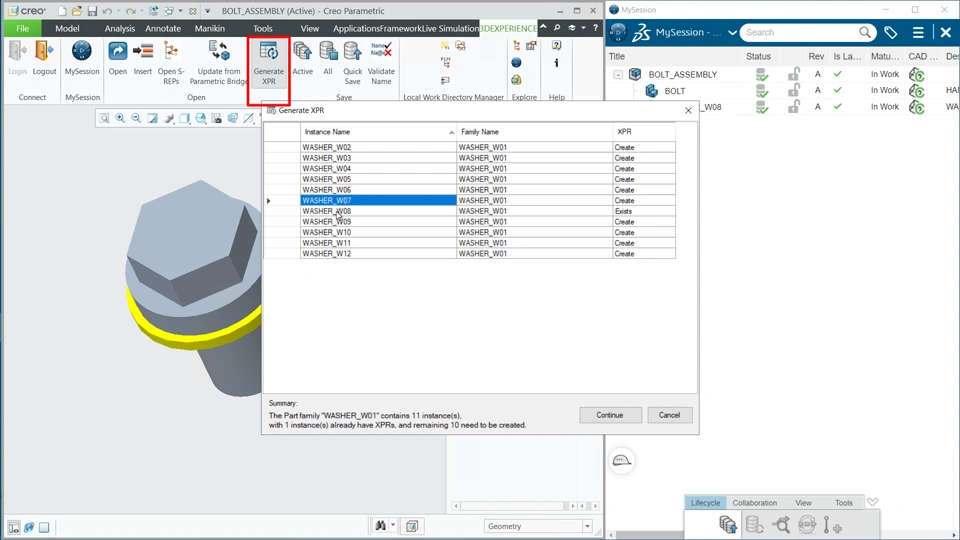The height and width of the screenshot is (540, 960).
Task: Expand the MySession bottom toolbar chevron
Action: coord(872,502)
